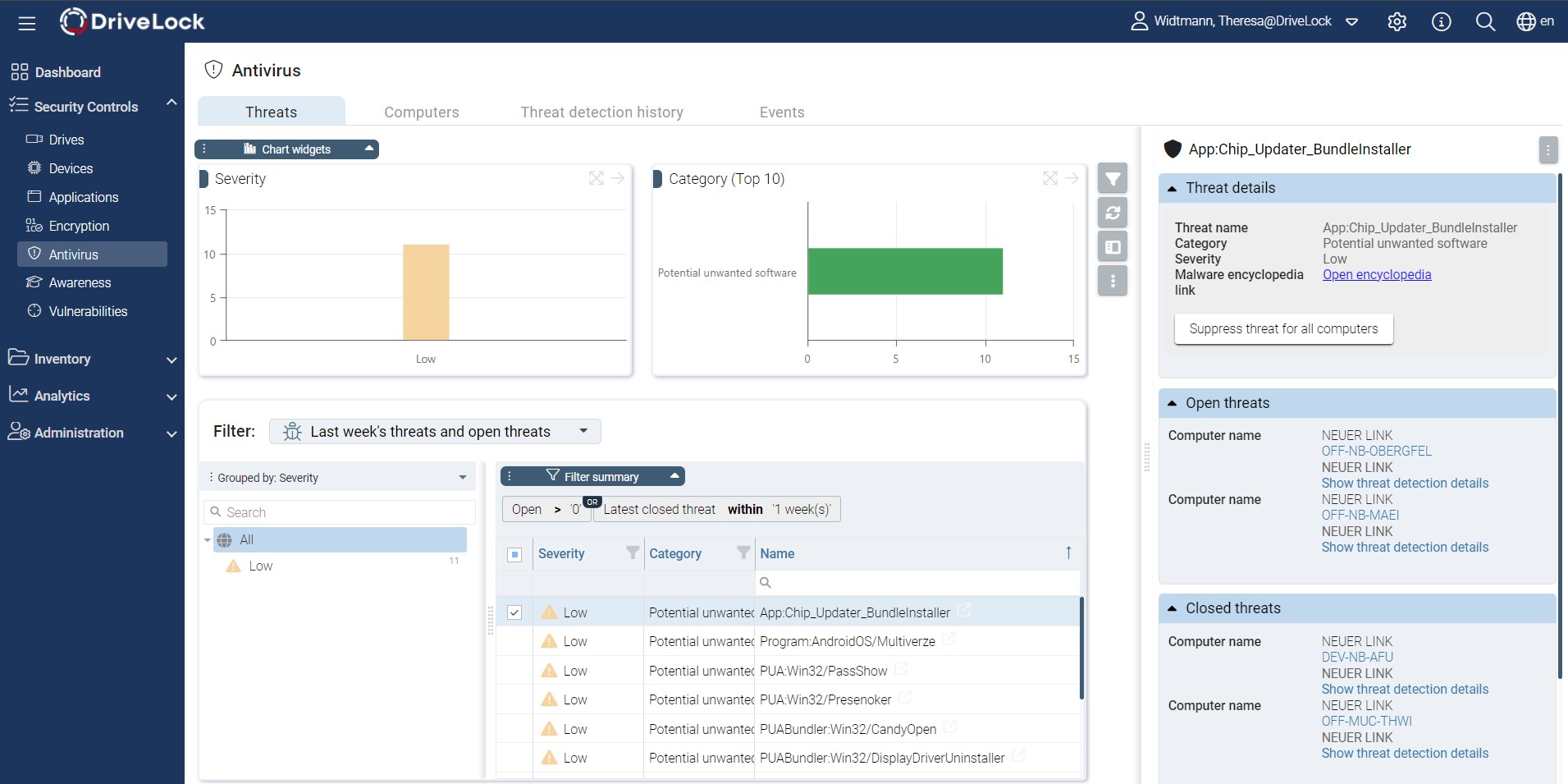Image resolution: width=1568 pixels, height=784 pixels.
Task: Open more options in vertical toolbar
Action: [x=1113, y=281]
